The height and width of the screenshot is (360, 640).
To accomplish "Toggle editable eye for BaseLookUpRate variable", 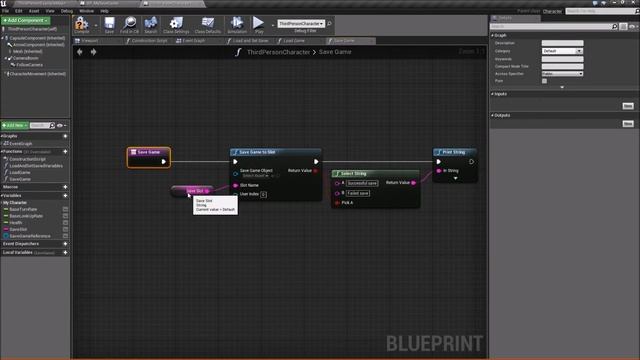I will [x=65, y=216].
